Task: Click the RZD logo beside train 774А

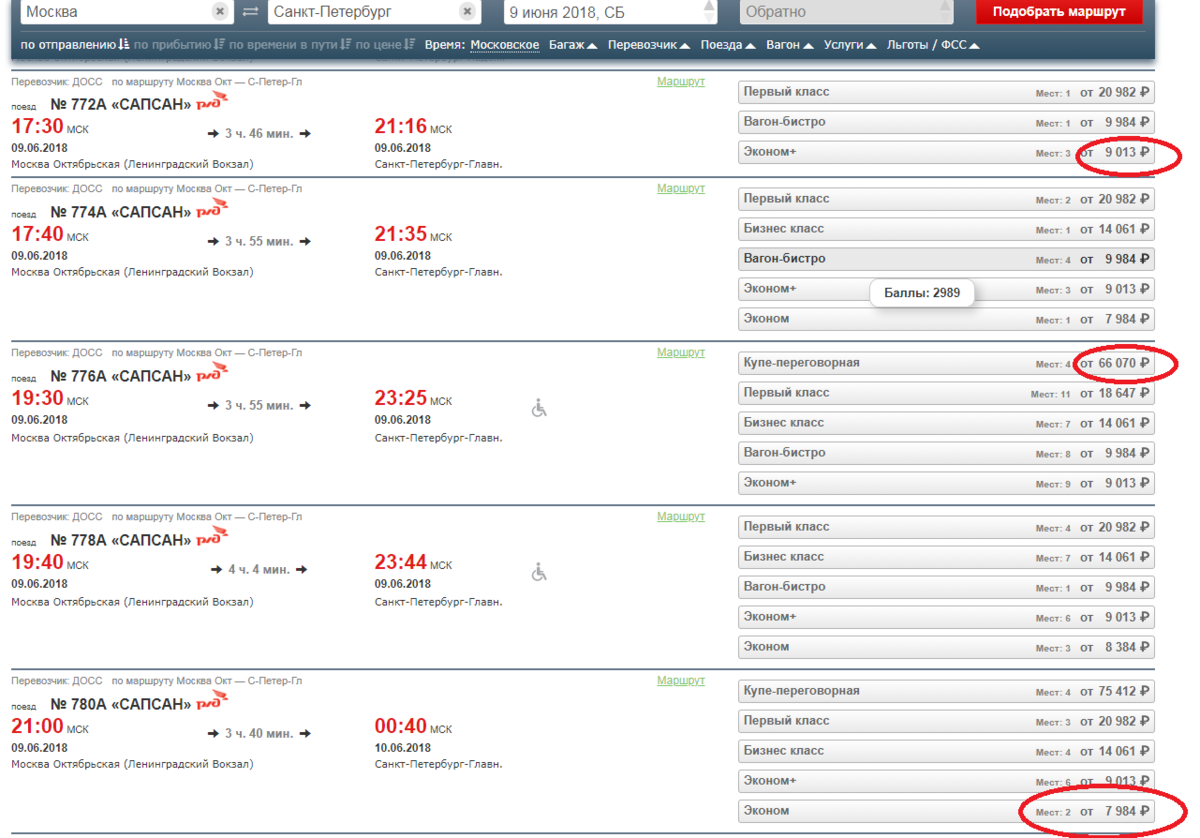Action: [212, 208]
